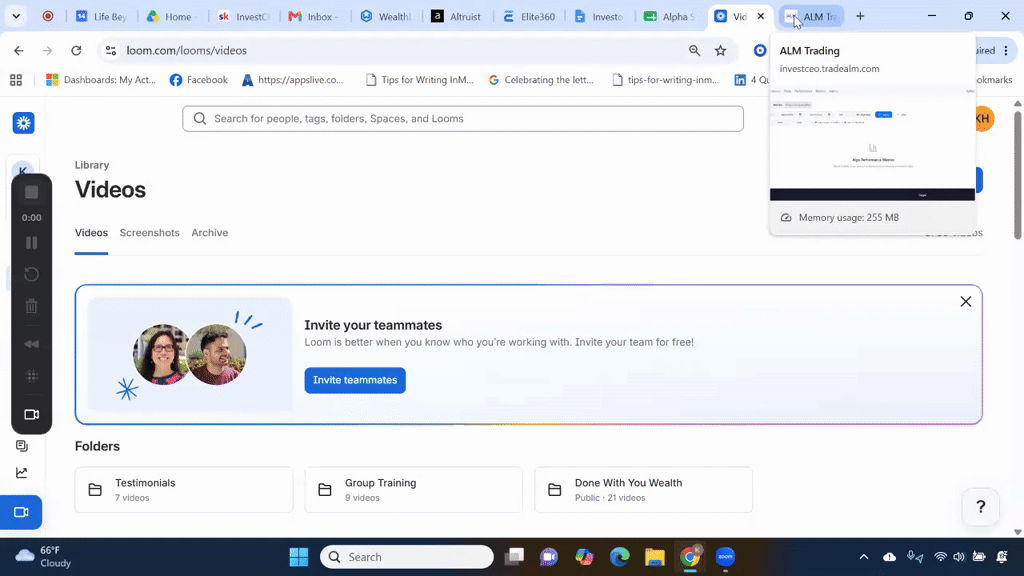The height and width of the screenshot is (576, 1024).
Task: Open the Facebook bookmark
Action: (x=199, y=80)
